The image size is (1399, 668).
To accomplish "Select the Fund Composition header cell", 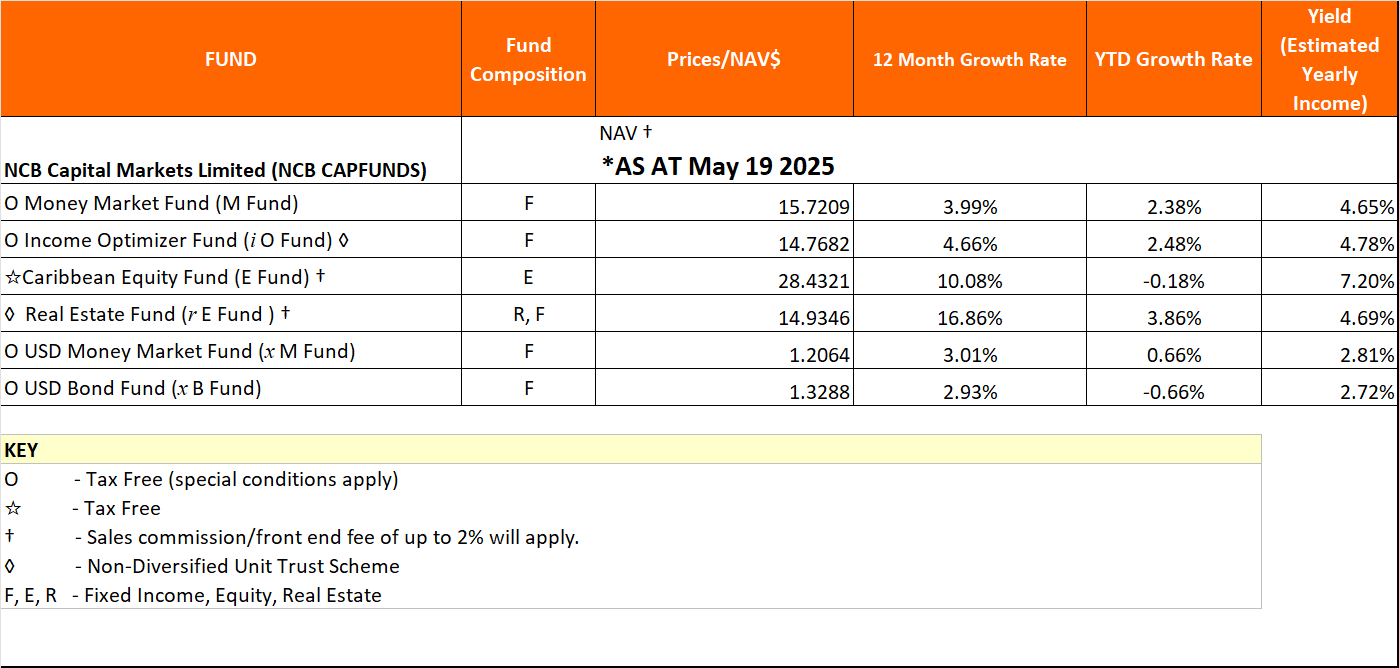I will [528, 59].
